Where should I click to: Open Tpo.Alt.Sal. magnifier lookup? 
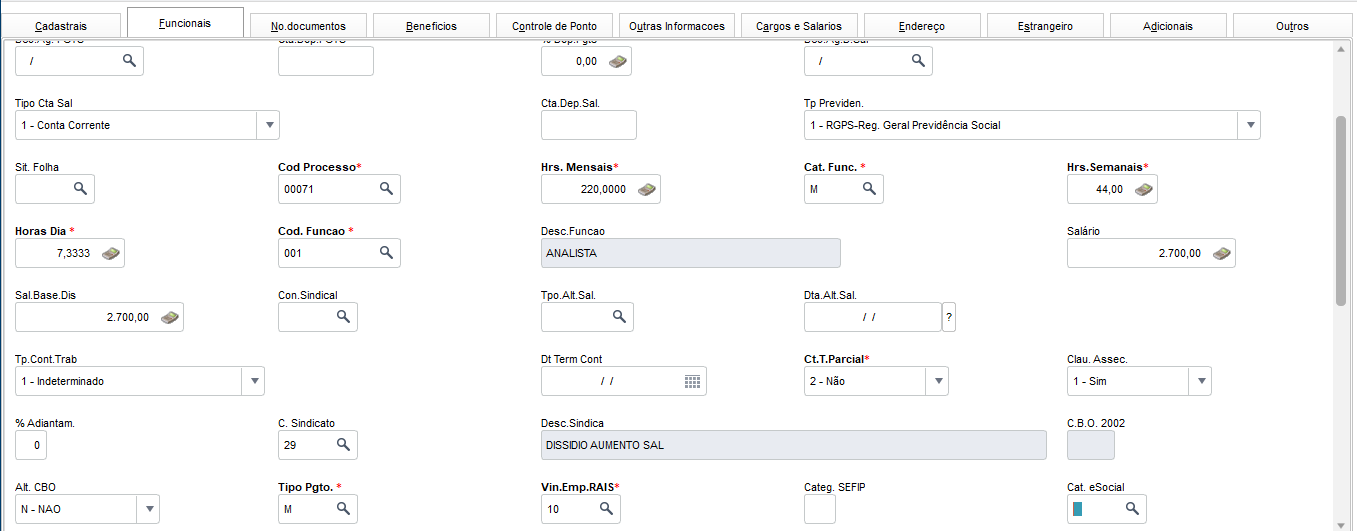click(619, 316)
